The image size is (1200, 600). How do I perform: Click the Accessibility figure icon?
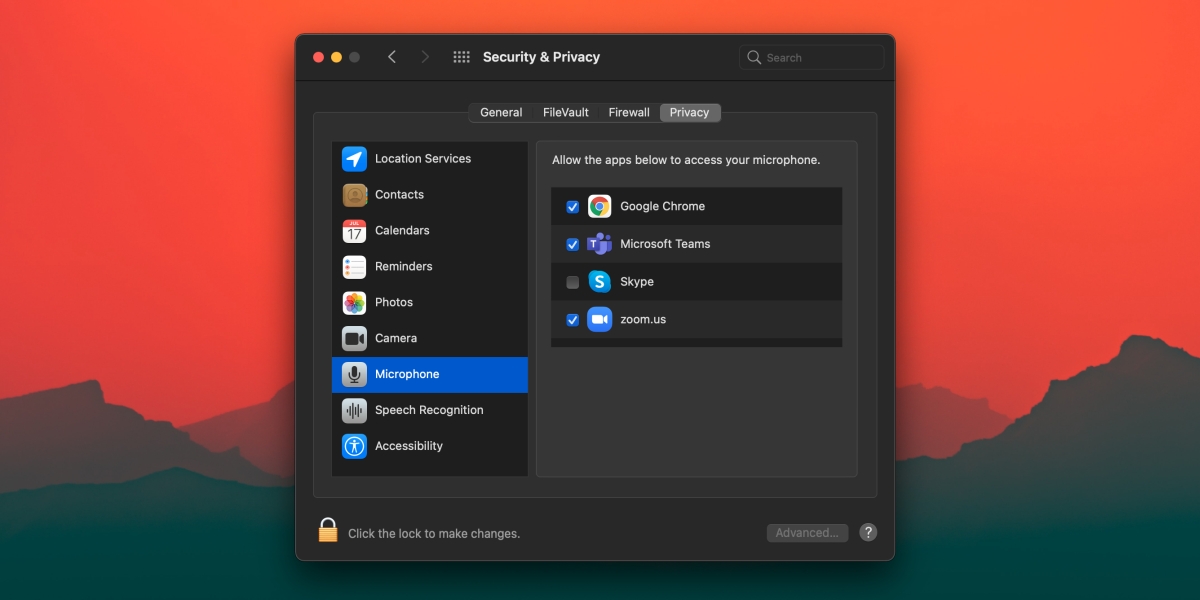354,446
